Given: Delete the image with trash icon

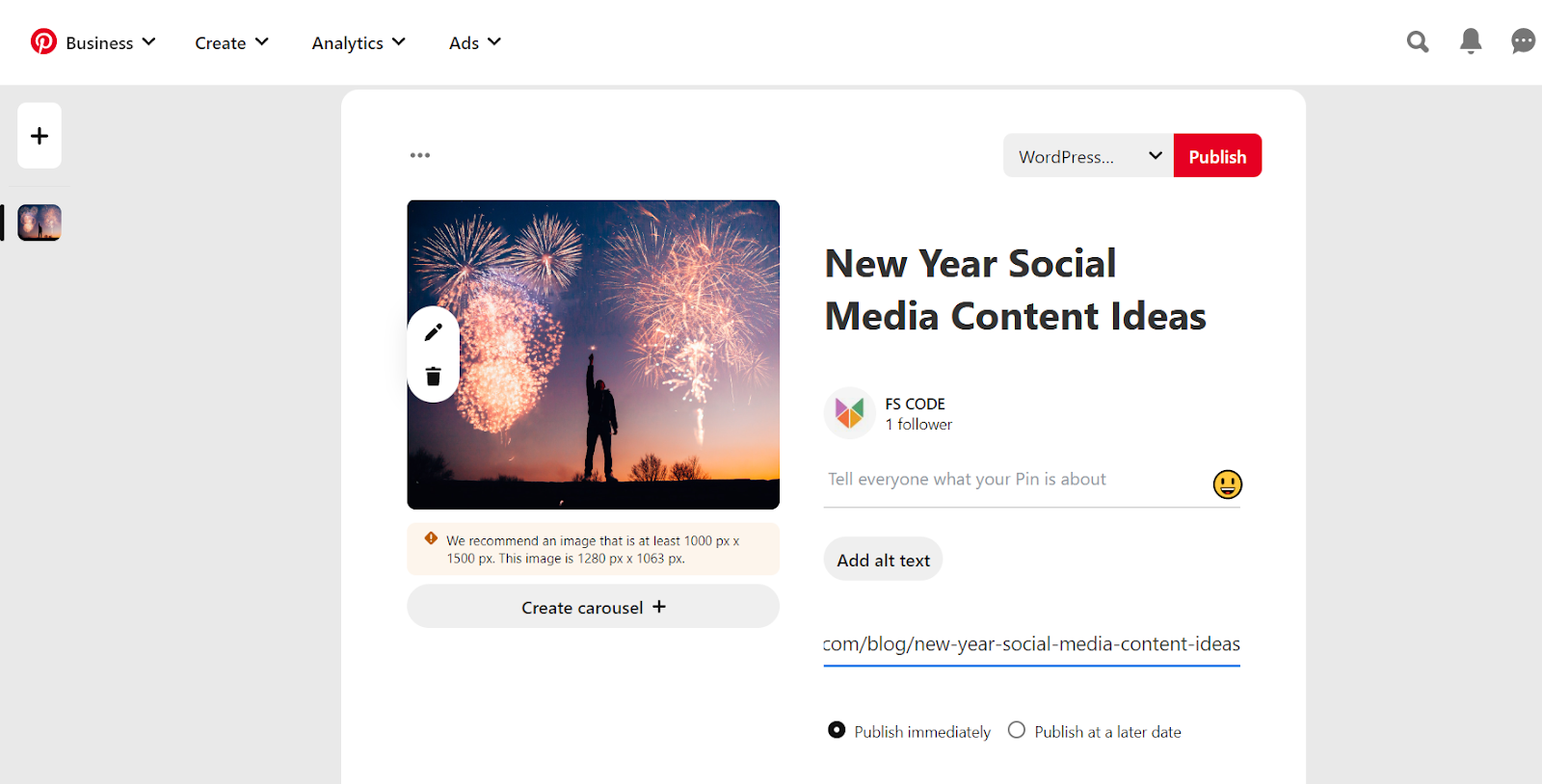Looking at the screenshot, I should (434, 377).
